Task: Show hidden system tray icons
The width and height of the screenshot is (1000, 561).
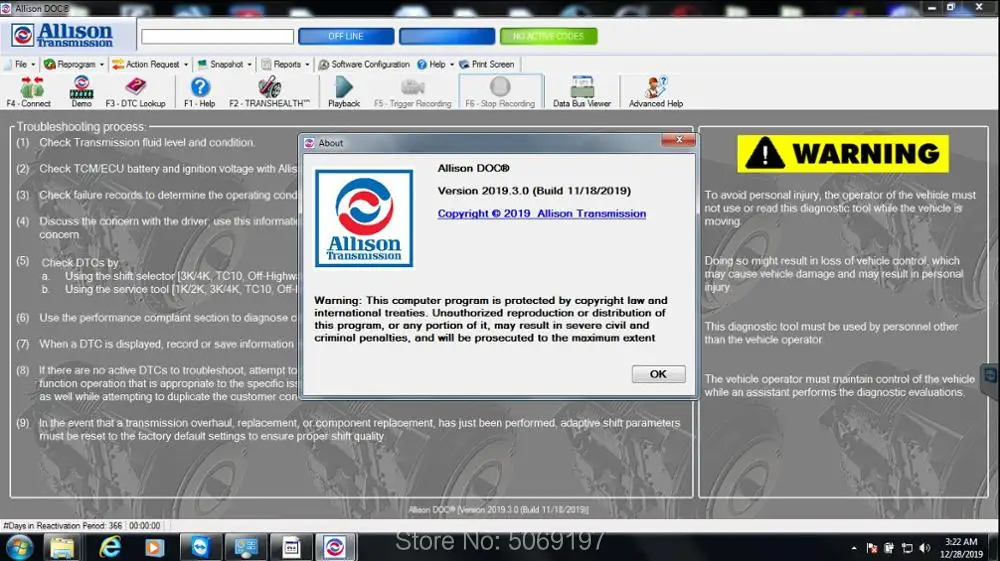Action: (854, 548)
